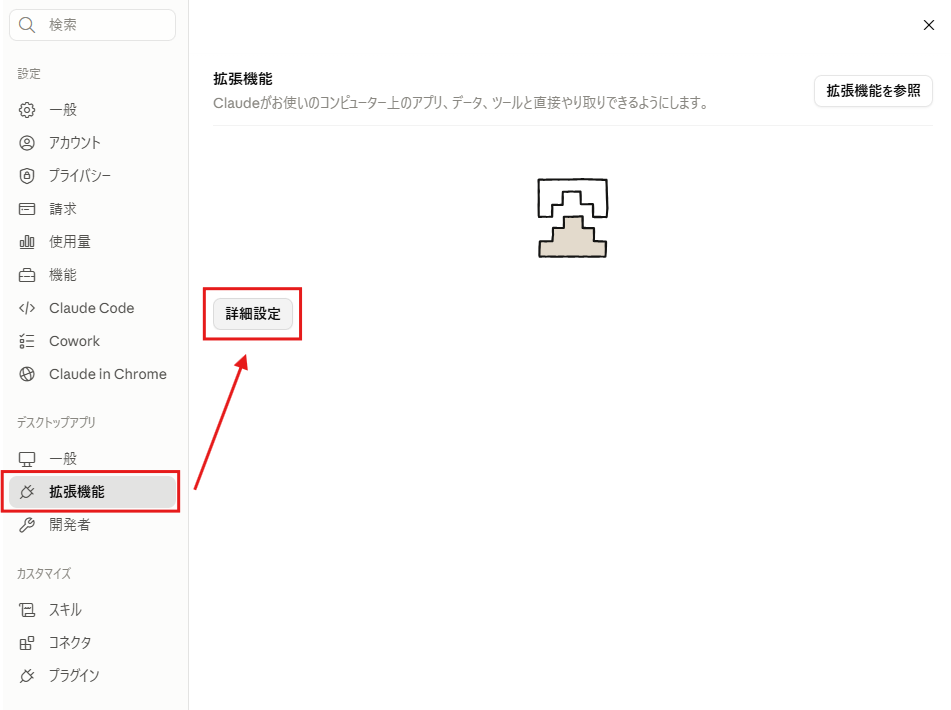951x710 pixels.
Task: Open 一般 under 設定 section
Action: [x=92, y=110]
